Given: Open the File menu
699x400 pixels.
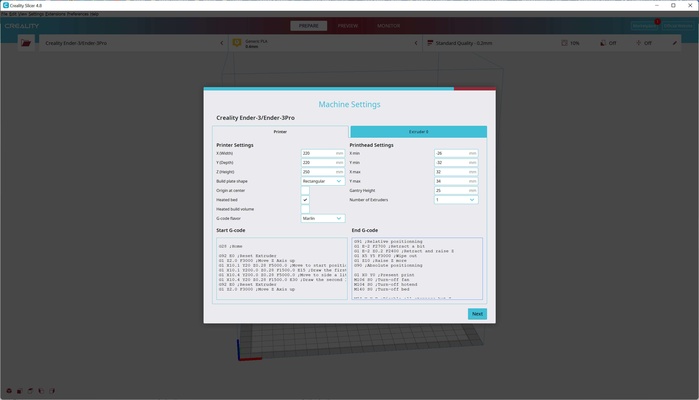Looking at the screenshot, I should click(x=4, y=14).
